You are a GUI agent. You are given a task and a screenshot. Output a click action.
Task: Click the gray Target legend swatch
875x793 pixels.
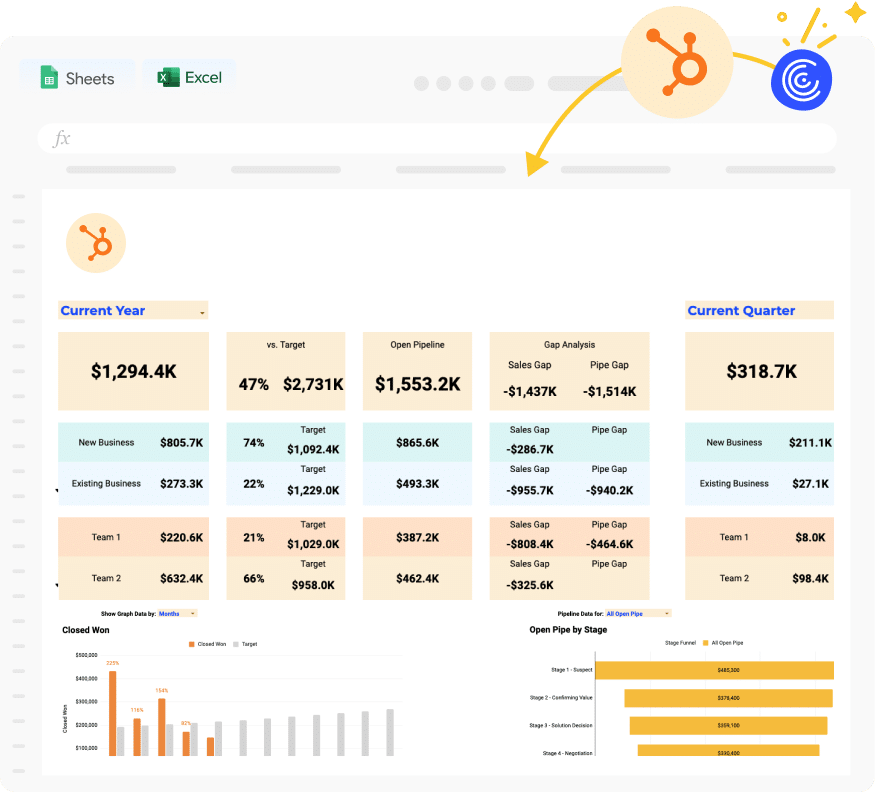click(235, 645)
